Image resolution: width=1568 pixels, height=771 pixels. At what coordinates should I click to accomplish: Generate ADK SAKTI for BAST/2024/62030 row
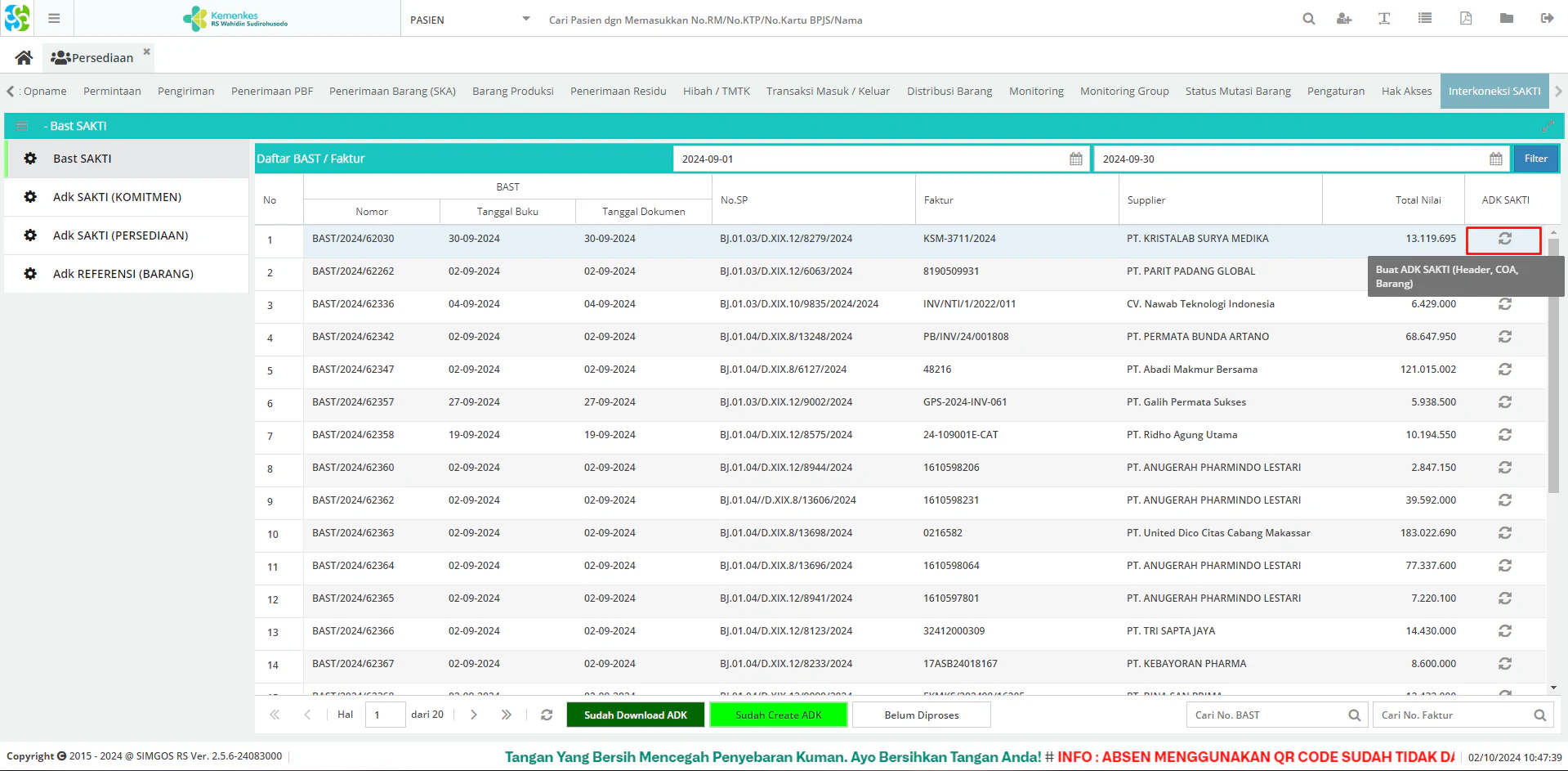[x=1504, y=239]
